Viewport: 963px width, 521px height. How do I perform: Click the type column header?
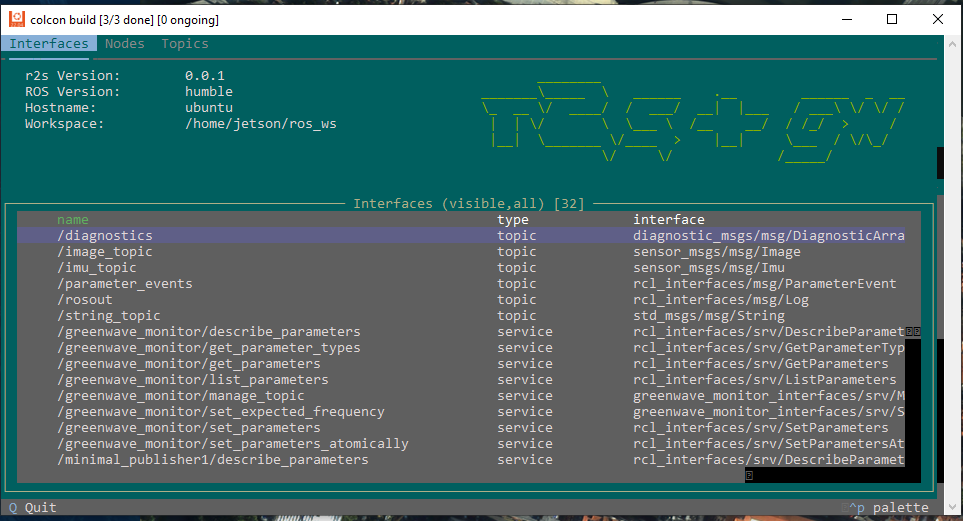[x=513, y=220]
